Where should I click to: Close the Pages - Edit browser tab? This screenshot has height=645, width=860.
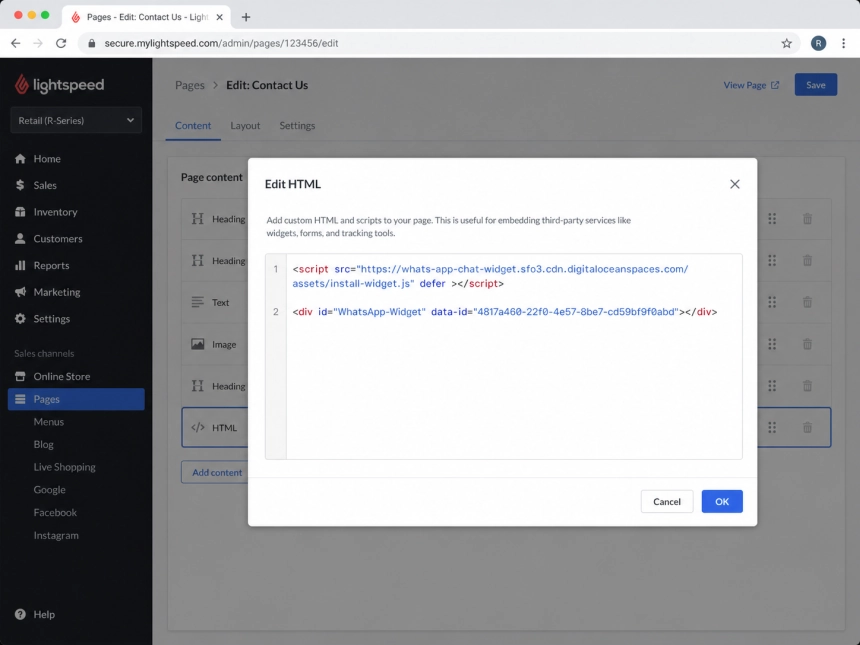click(219, 17)
